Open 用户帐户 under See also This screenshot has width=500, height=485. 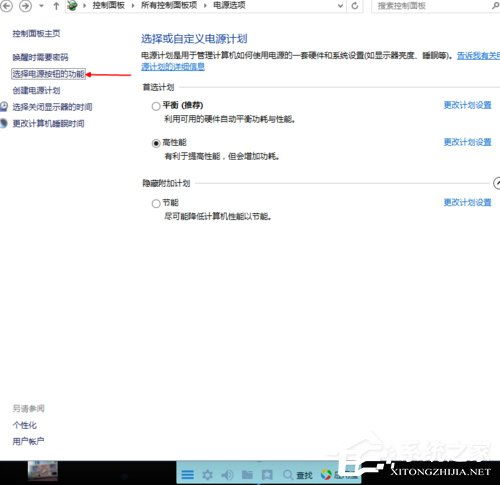(28, 442)
